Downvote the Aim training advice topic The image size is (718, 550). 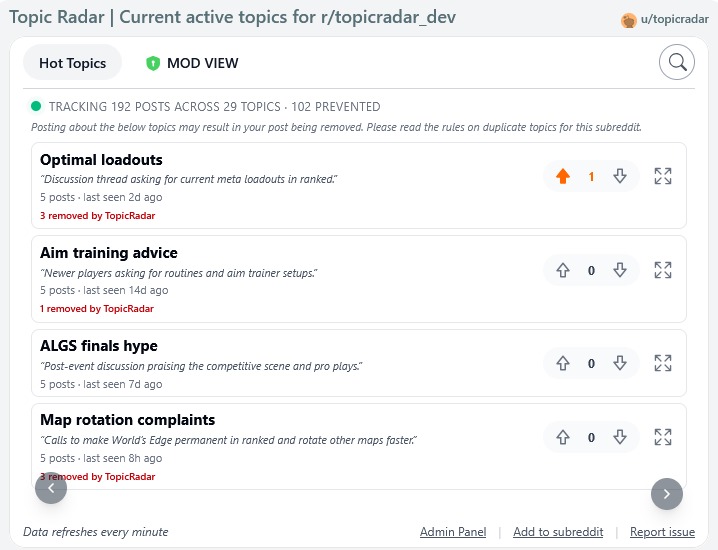point(620,270)
